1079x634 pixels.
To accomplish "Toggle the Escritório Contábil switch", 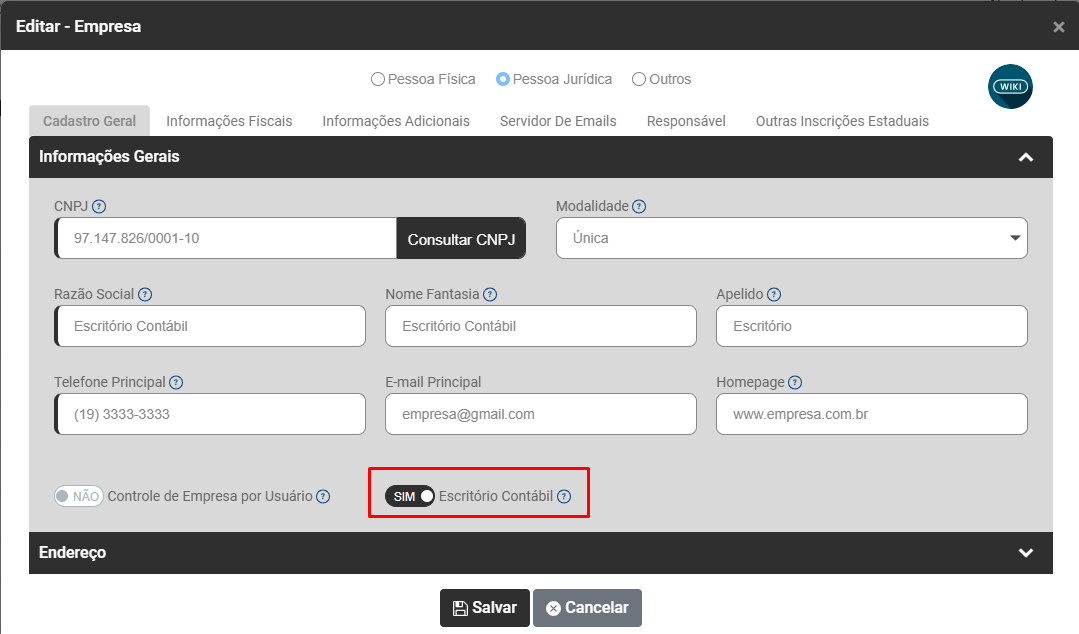I will [x=410, y=497].
